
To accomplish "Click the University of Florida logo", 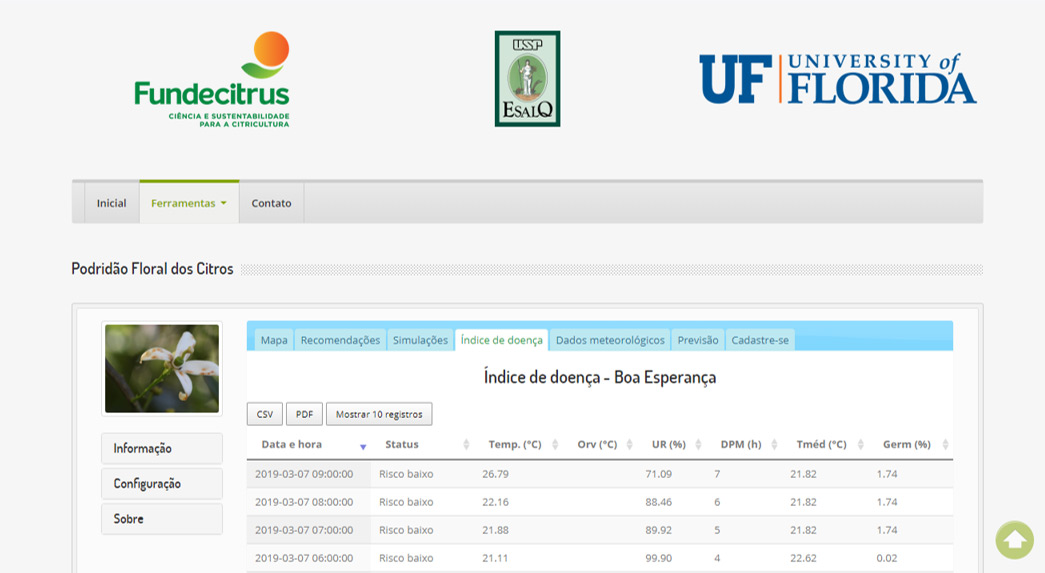I will click(x=838, y=79).
